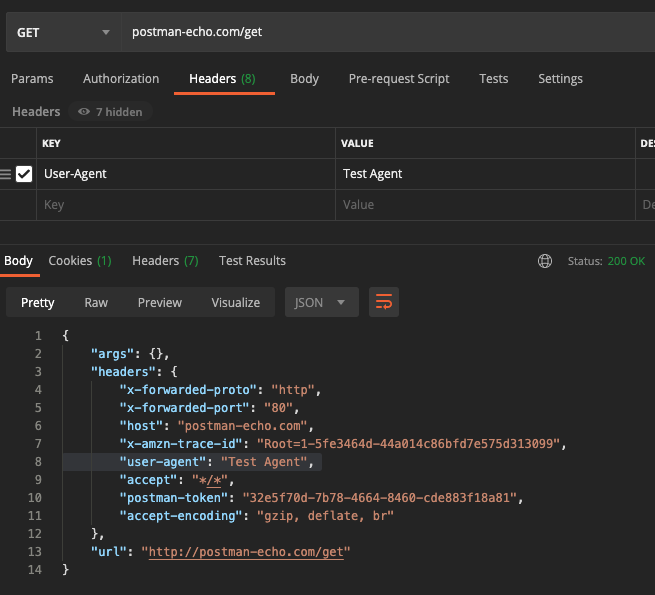655x595 pixels.
Task: Edit the Test Agent value cell
Action: click(x=485, y=174)
